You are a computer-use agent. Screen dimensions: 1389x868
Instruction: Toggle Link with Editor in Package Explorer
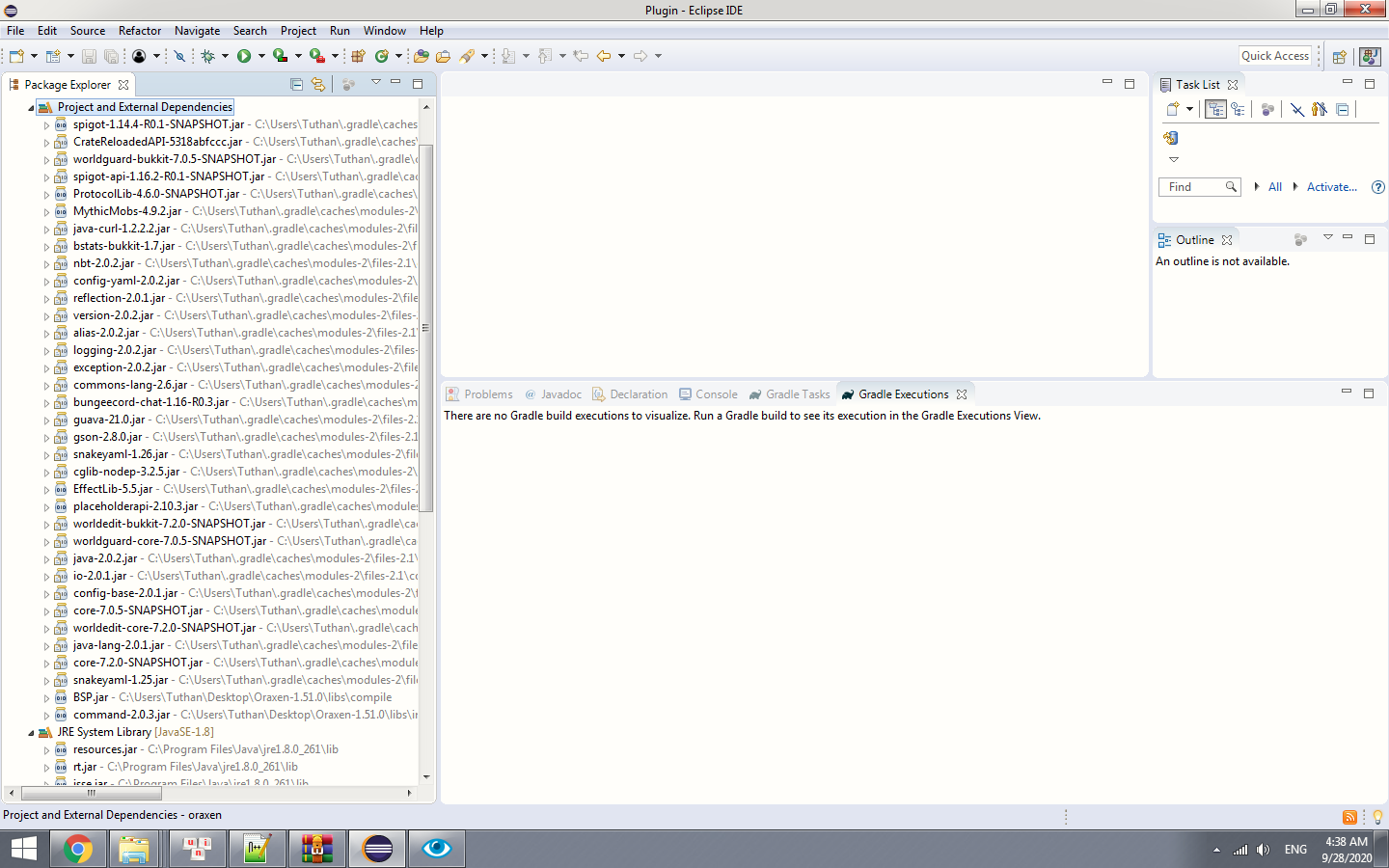tap(318, 85)
